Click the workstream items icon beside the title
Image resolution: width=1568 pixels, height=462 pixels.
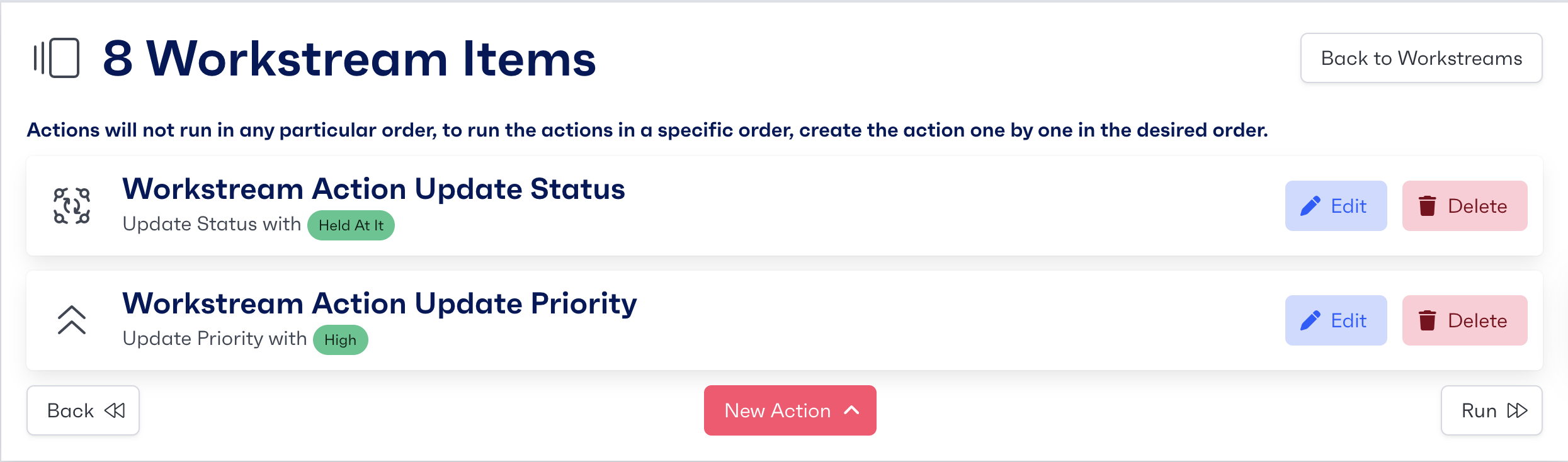pos(57,58)
